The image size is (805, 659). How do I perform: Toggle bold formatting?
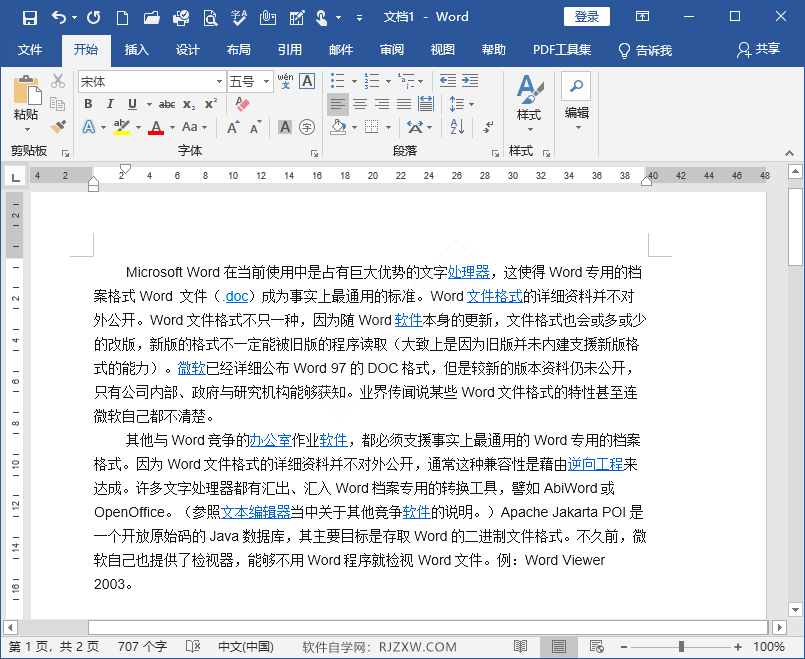(x=88, y=102)
